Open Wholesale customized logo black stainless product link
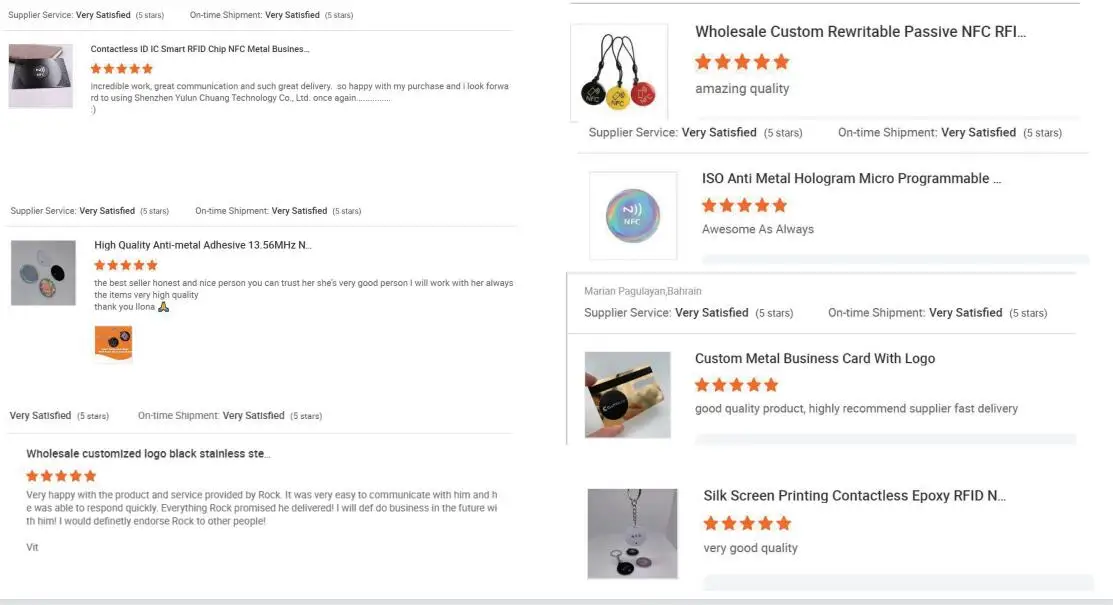 click(x=148, y=454)
